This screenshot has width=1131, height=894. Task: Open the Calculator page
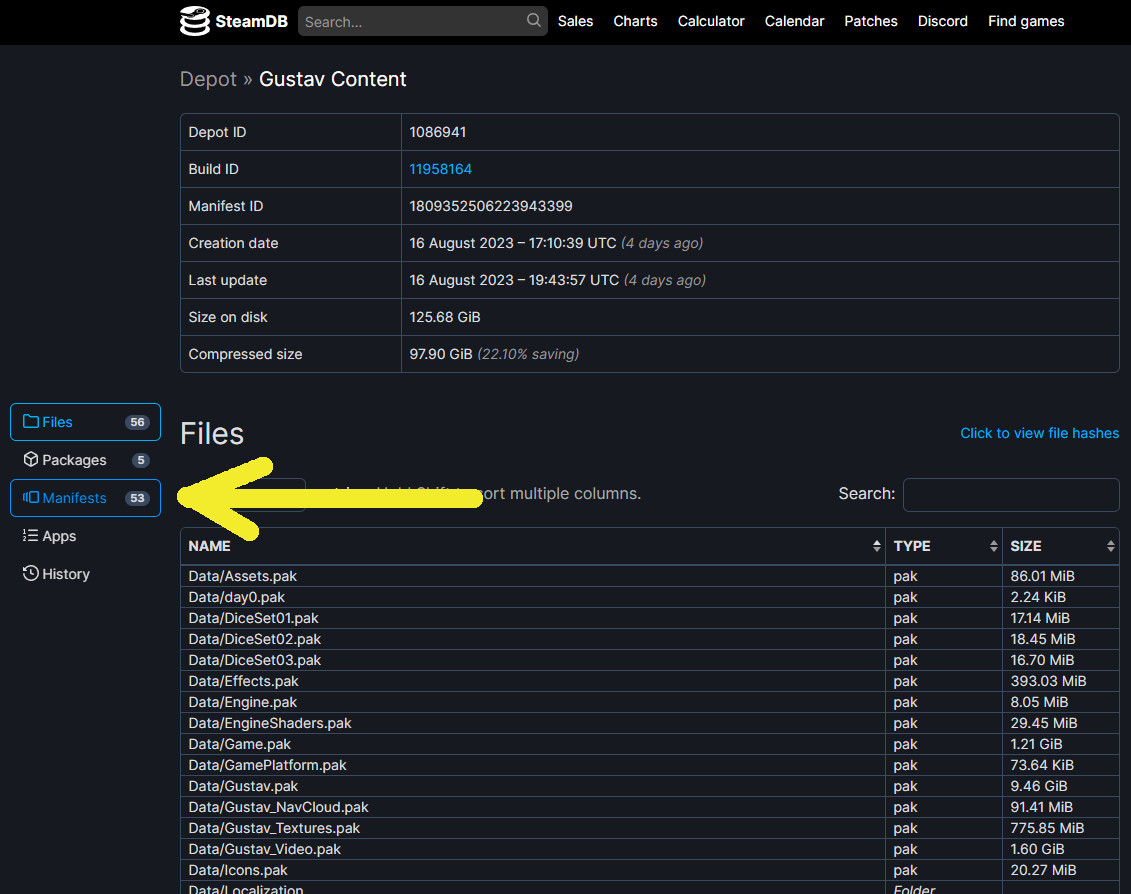point(710,21)
